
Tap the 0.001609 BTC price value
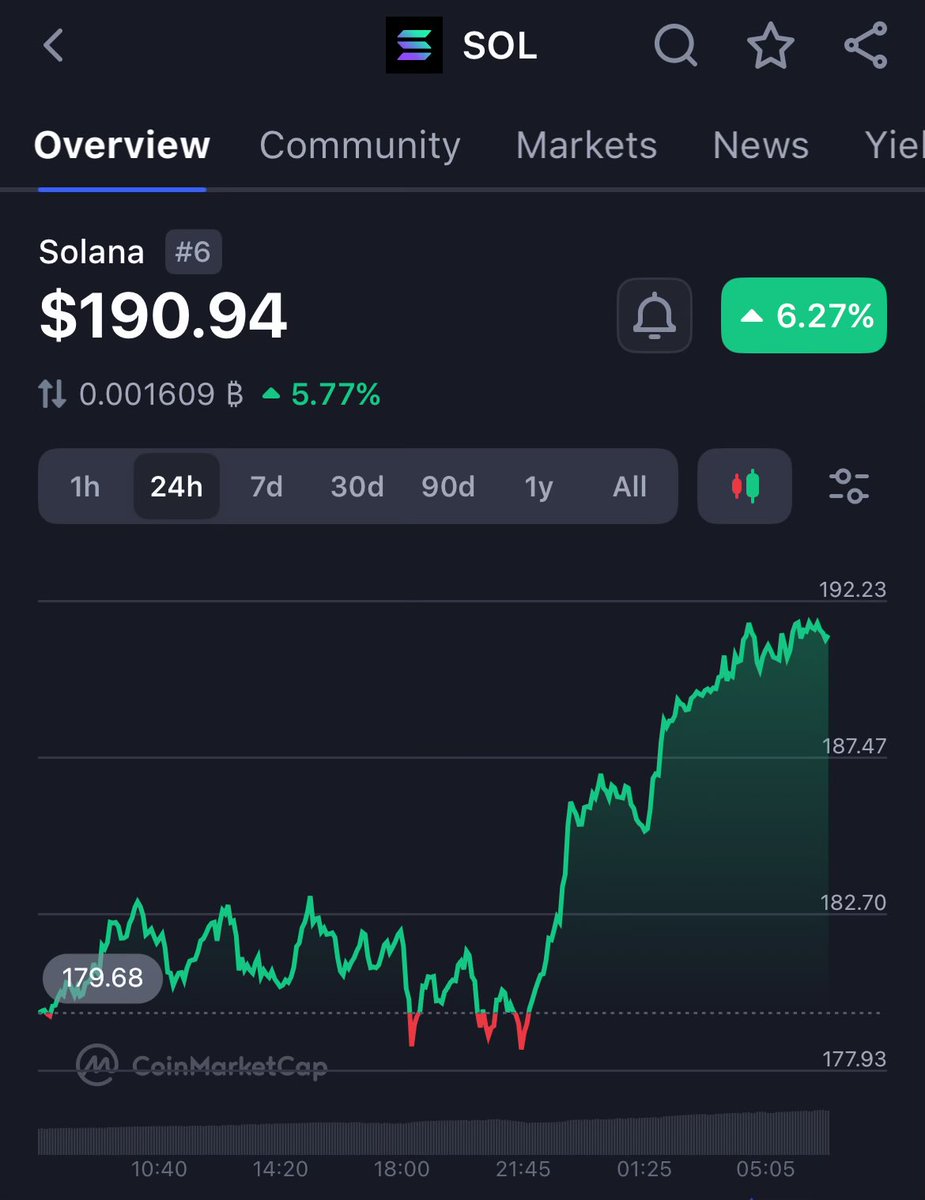pyautogui.click(x=161, y=394)
